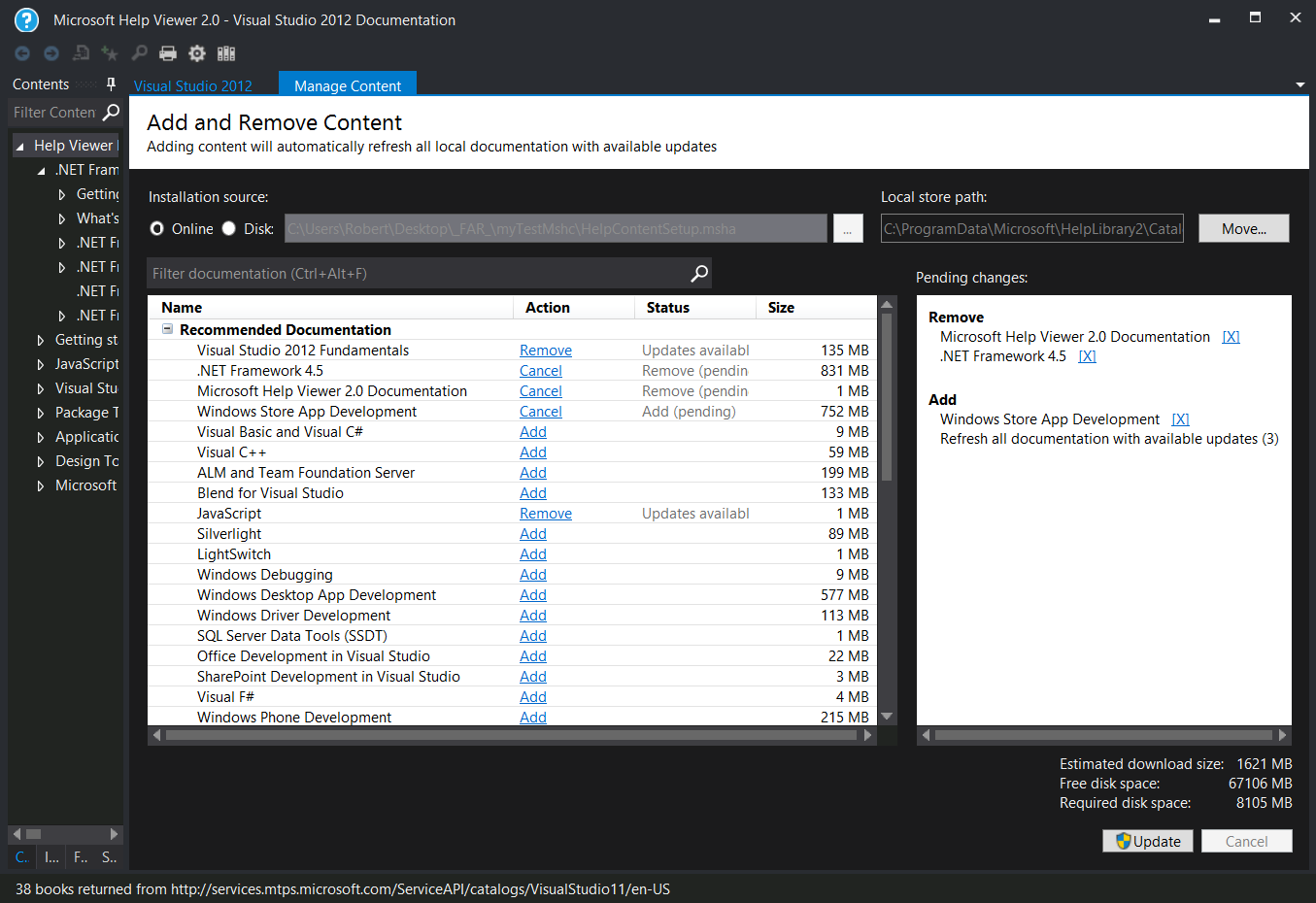Expand the Design To tree node
1316x903 pixels.
pos(41,461)
